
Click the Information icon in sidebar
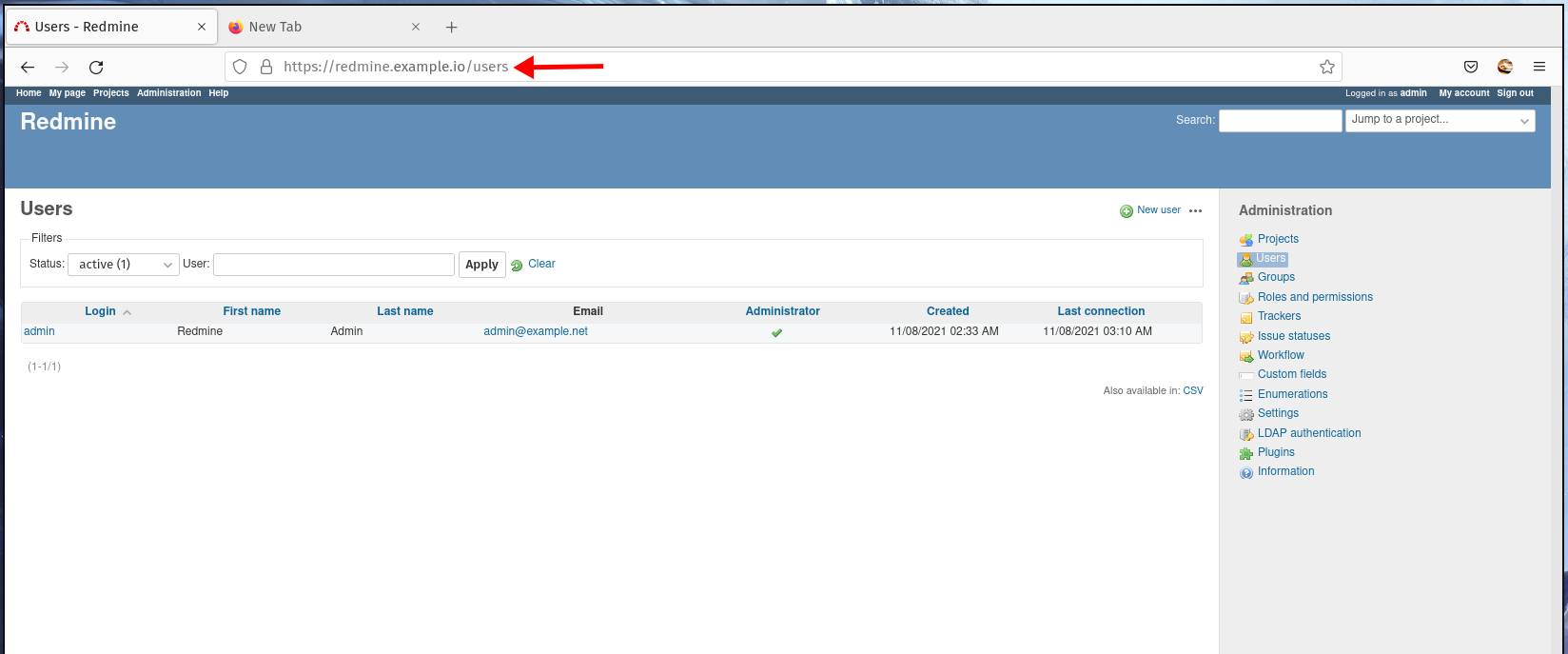[1246, 472]
